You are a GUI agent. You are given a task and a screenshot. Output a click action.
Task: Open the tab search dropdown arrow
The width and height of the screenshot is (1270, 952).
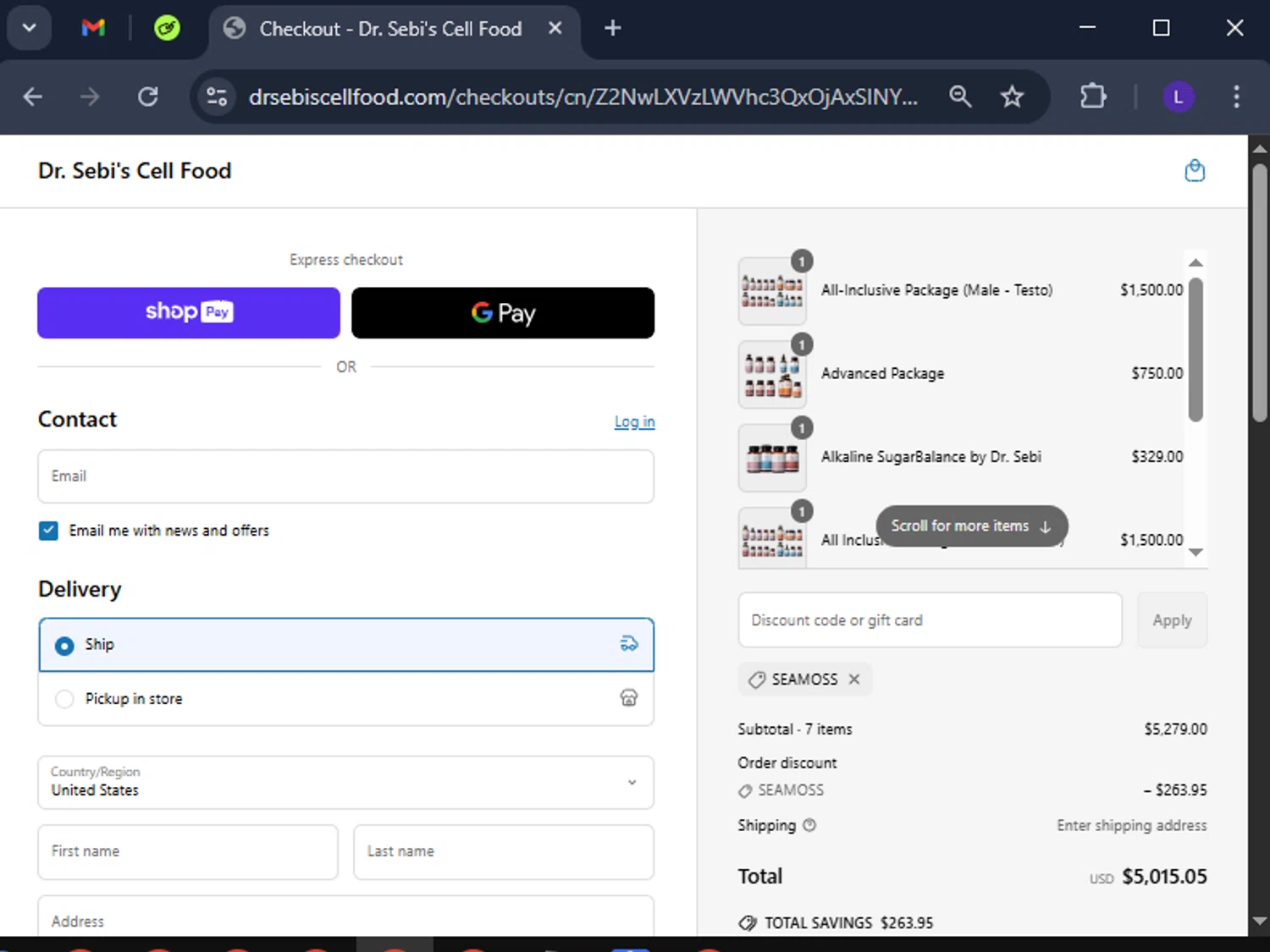29,28
